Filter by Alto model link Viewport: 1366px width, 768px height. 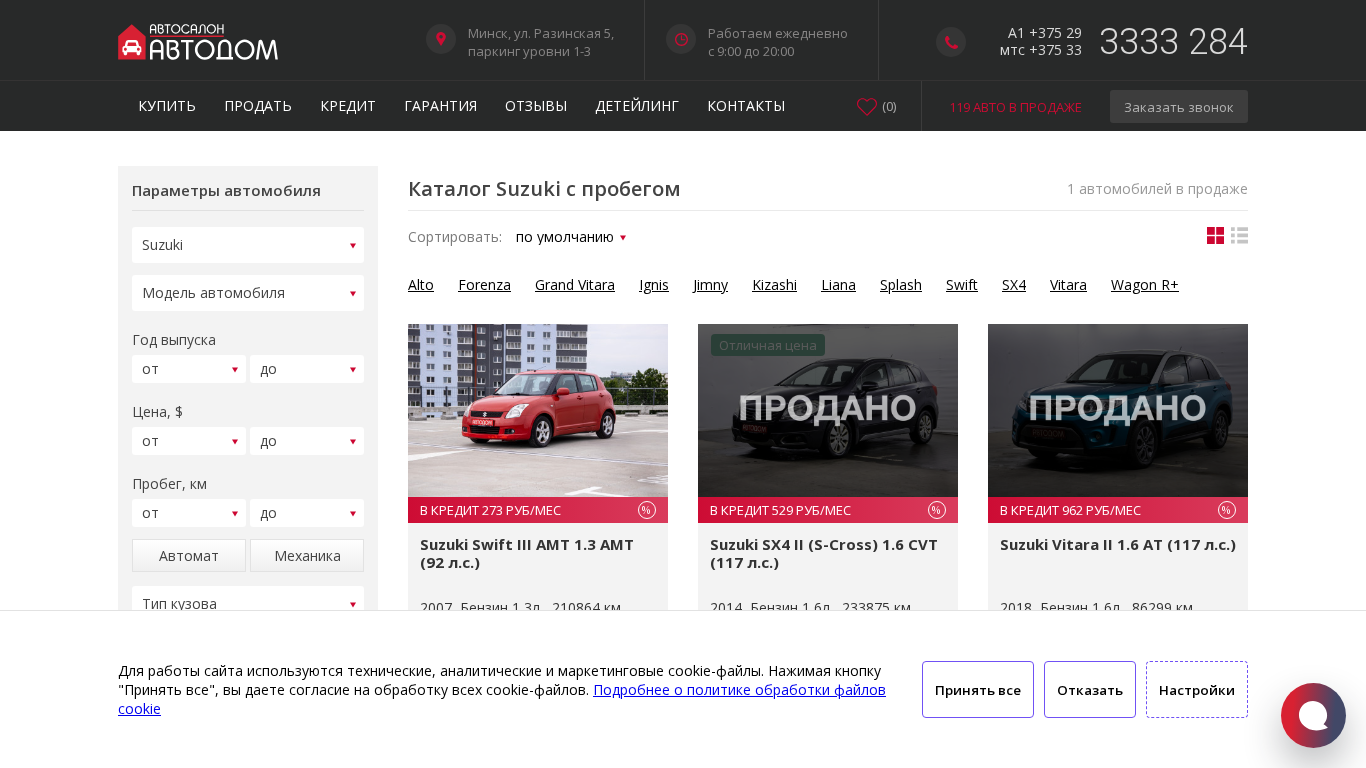pyautogui.click(x=421, y=285)
